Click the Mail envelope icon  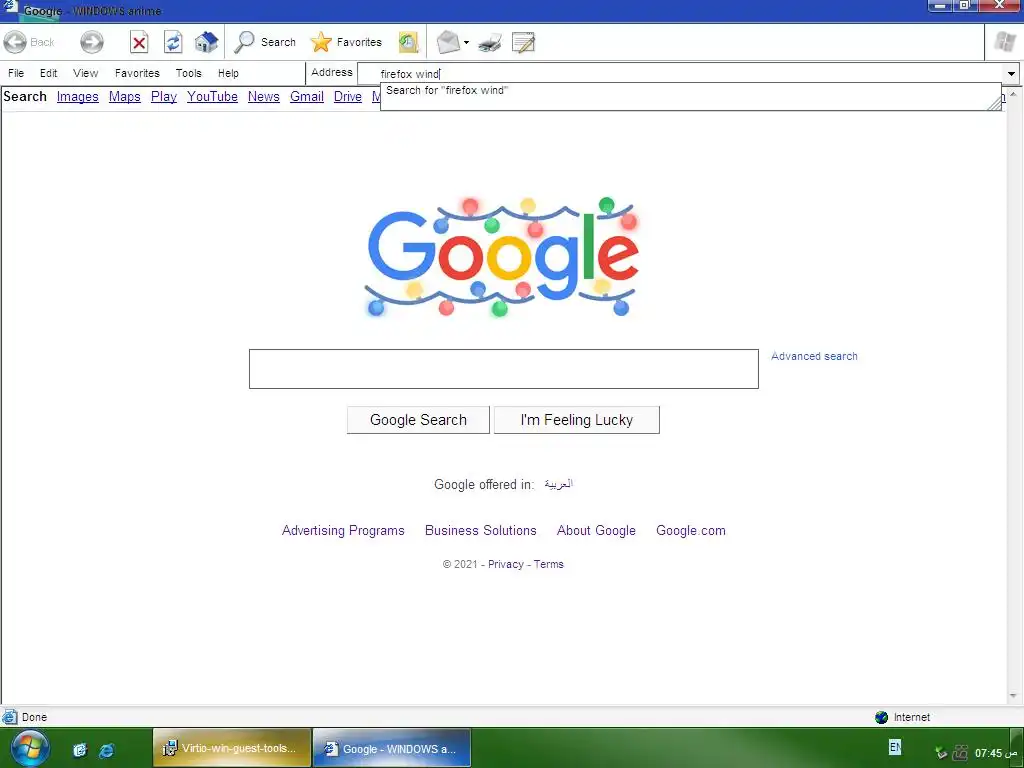pyautogui.click(x=448, y=42)
